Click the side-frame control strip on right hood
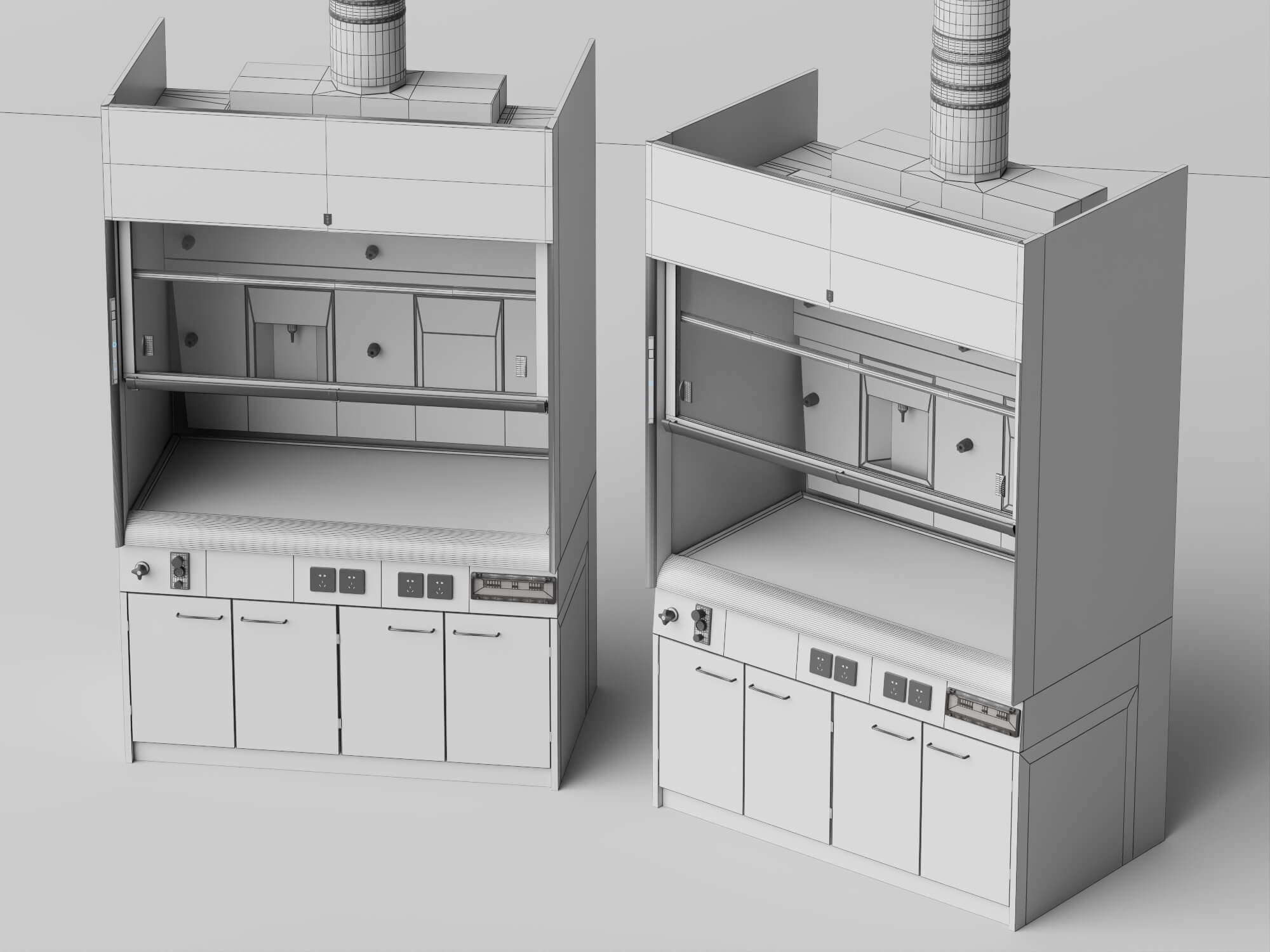The width and height of the screenshot is (1270, 952). click(x=651, y=380)
